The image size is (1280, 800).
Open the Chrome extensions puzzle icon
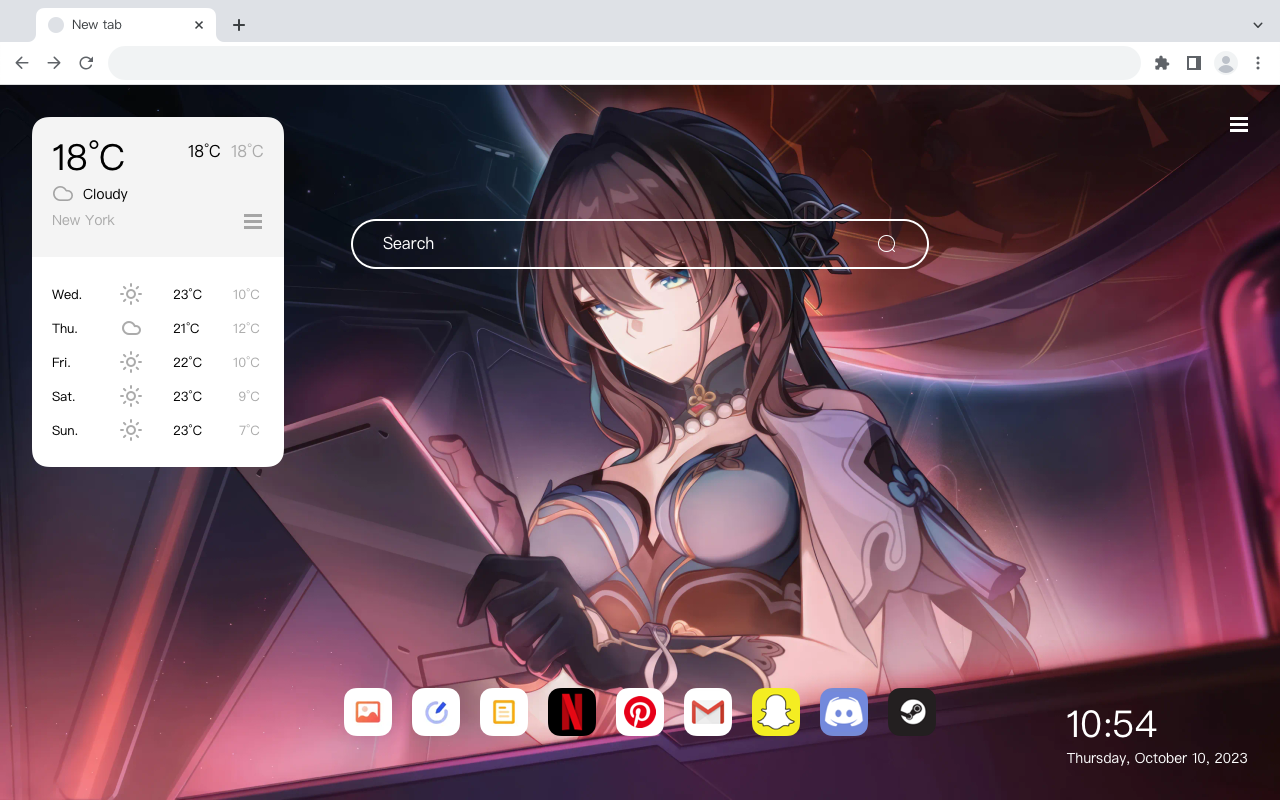[1161, 63]
